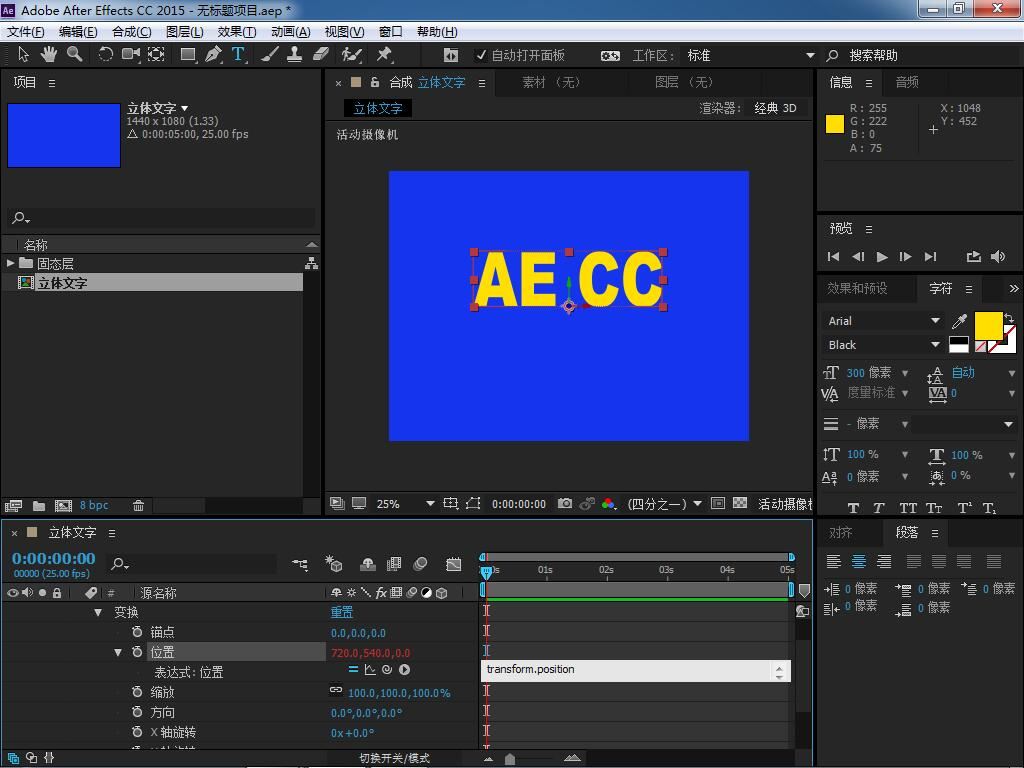Toggle the X Rotation stopwatch
Image resolution: width=1024 pixels, height=768 pixels.
[137, 732]
